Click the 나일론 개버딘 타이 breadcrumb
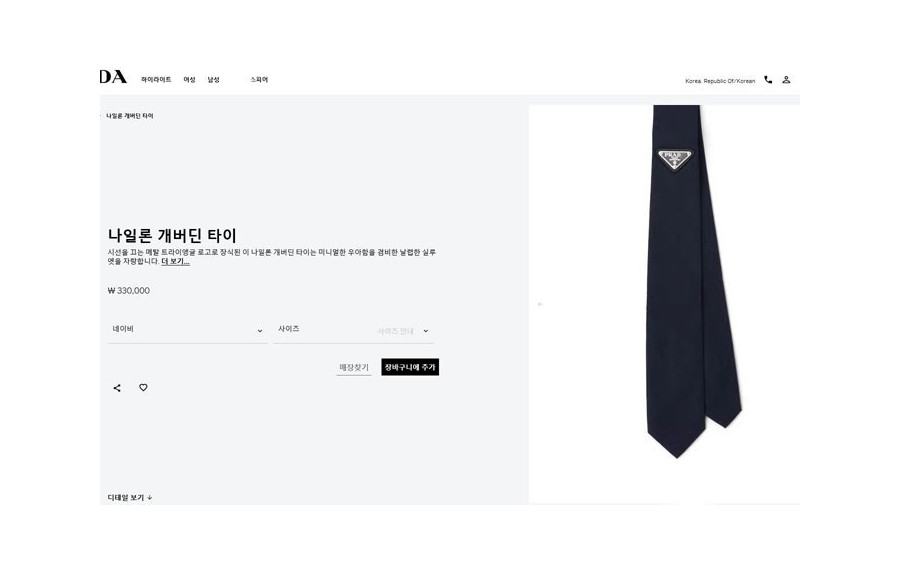 coord(130,116)
